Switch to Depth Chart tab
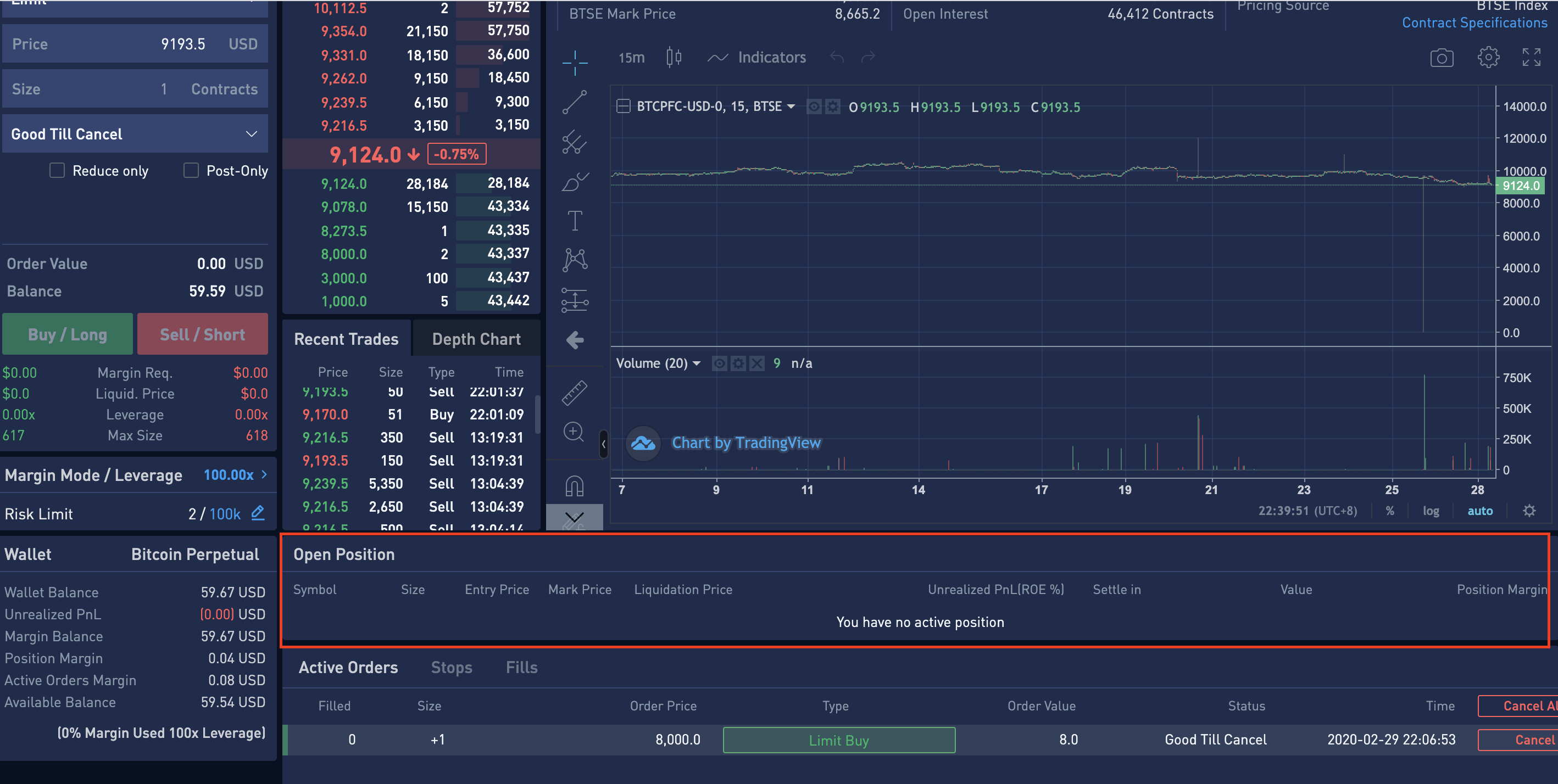Image resolution: width=1558 pixels, height=784 pixels. coord(476,339)
